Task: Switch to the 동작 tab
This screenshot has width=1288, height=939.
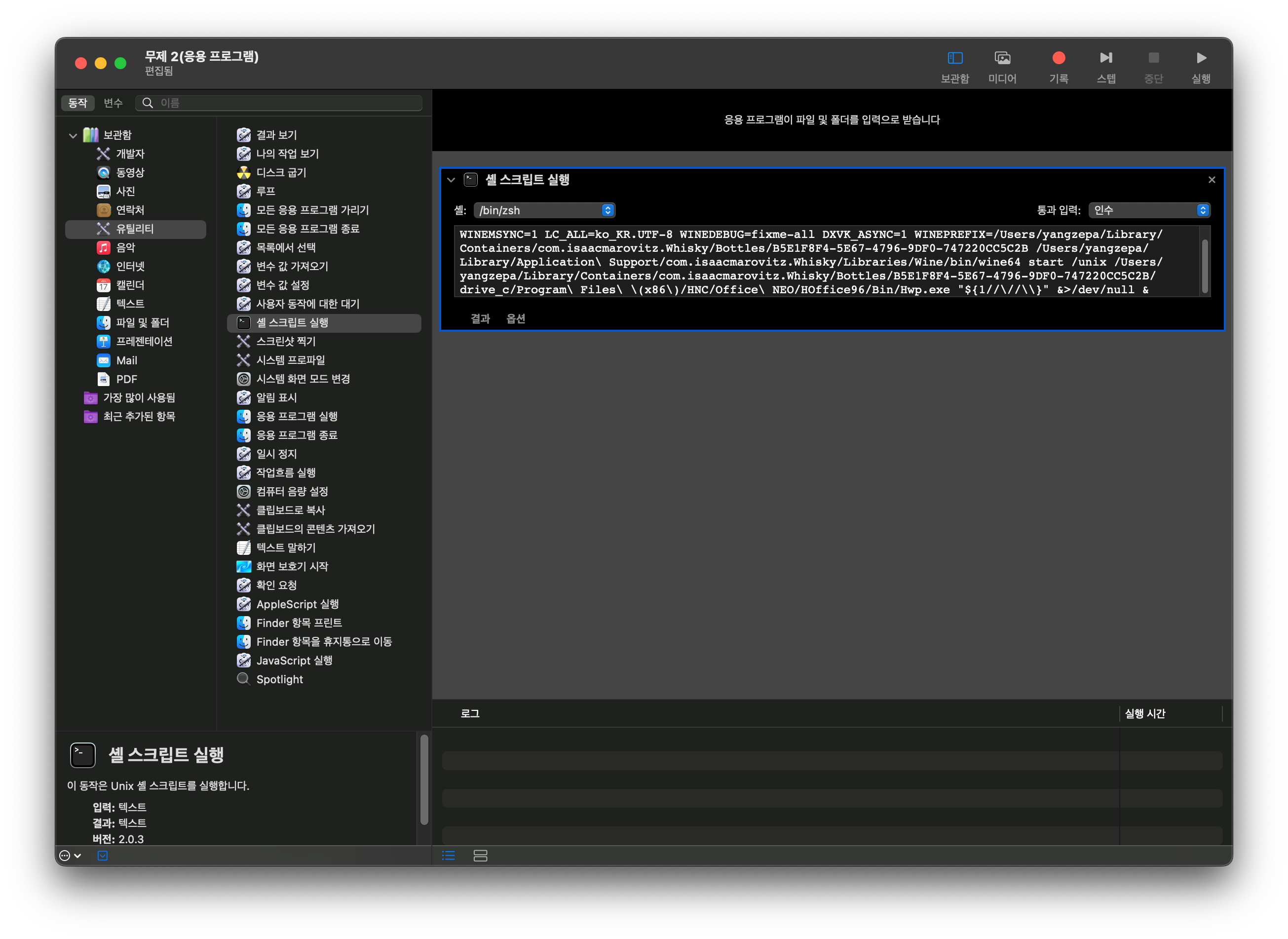Action: (78, 103)
